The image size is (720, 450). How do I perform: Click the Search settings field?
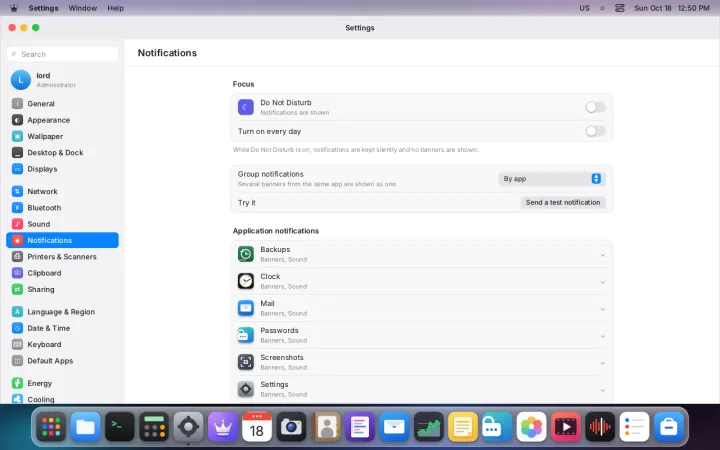62,54
